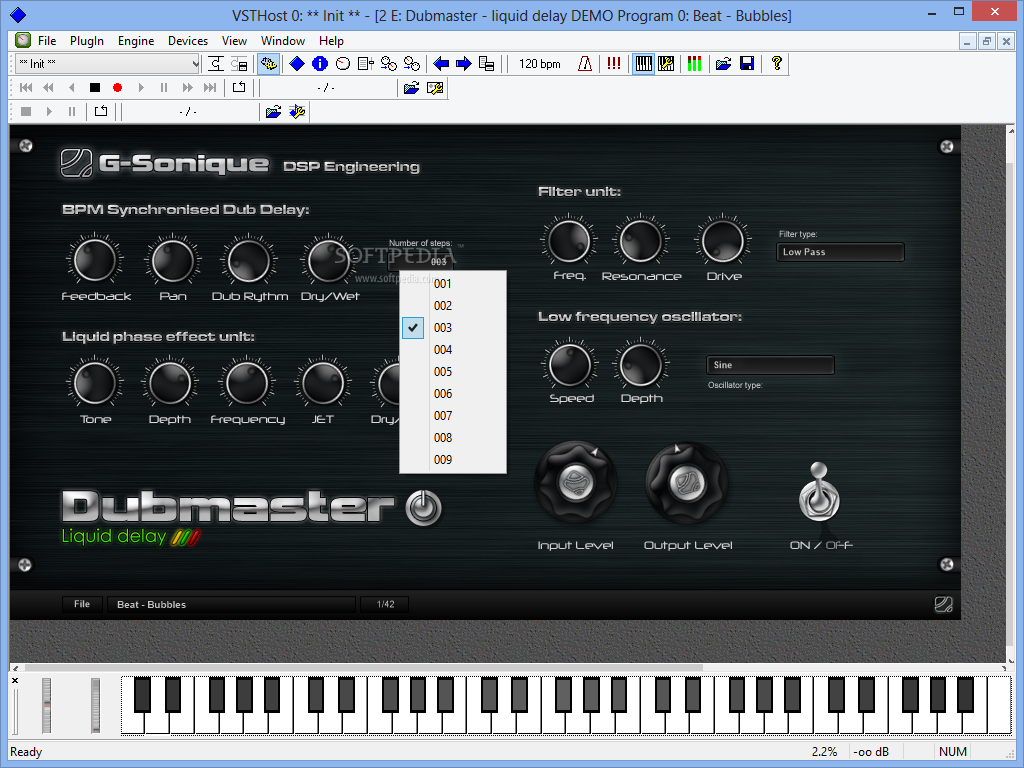Click the Input Level knob
Viewport: 1024px width, 768px height.
576,483
